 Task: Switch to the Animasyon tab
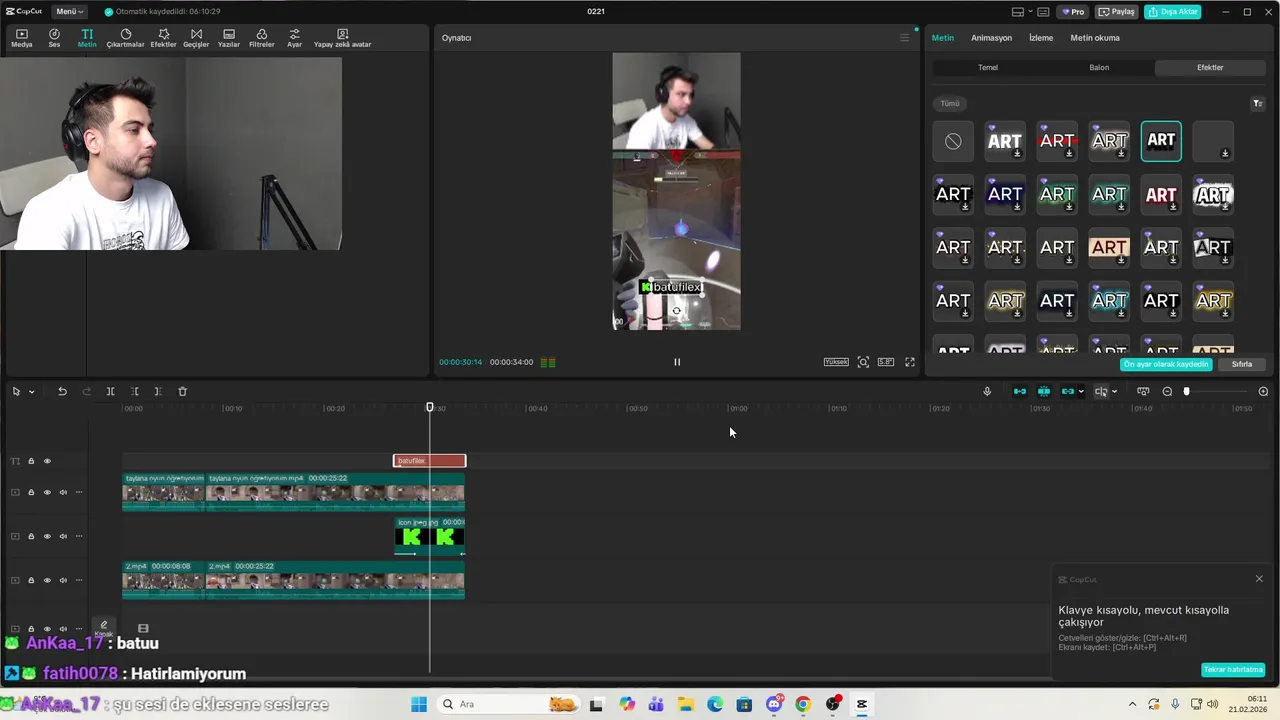[x=991, y=38]
